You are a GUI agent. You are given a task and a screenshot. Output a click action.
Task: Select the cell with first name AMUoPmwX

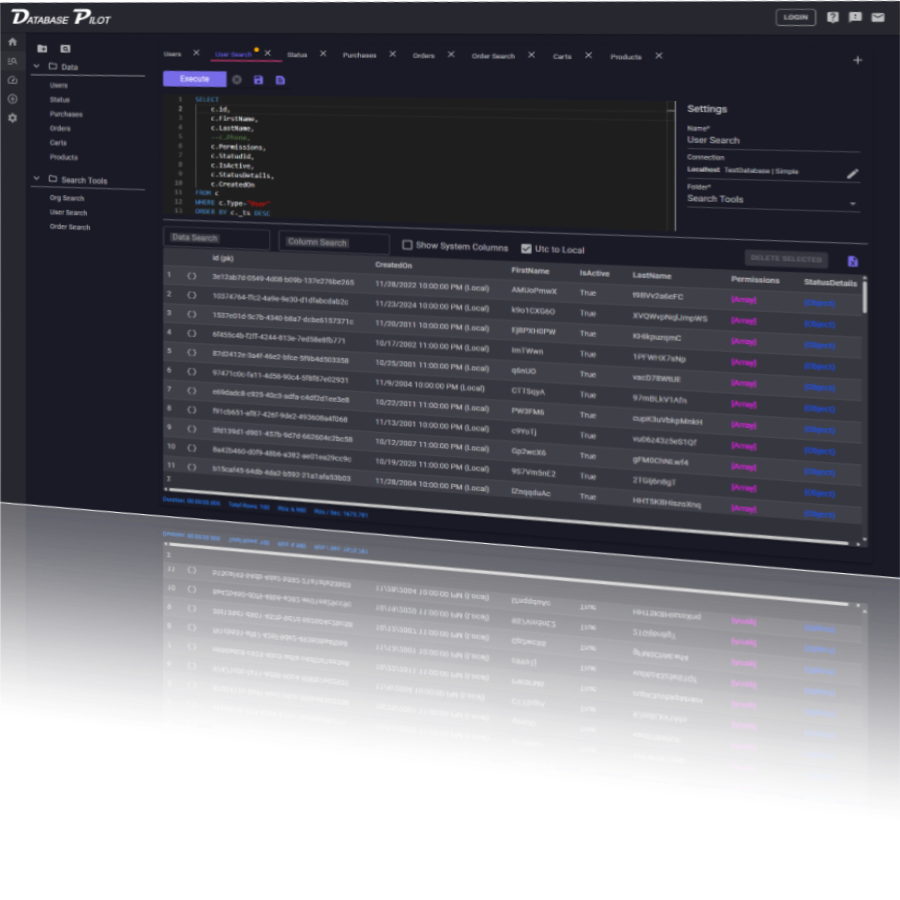click(x=534, y=290)
